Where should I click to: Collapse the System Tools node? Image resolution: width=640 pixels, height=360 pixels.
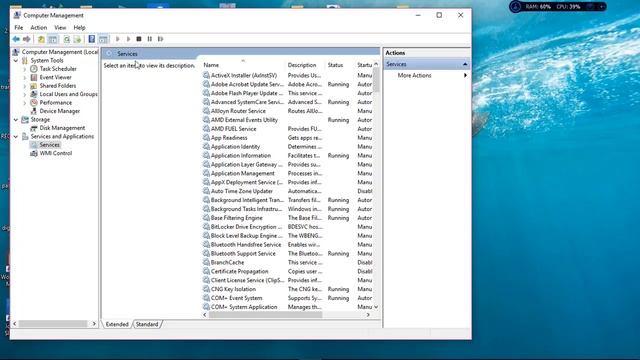tap(16, 60)
